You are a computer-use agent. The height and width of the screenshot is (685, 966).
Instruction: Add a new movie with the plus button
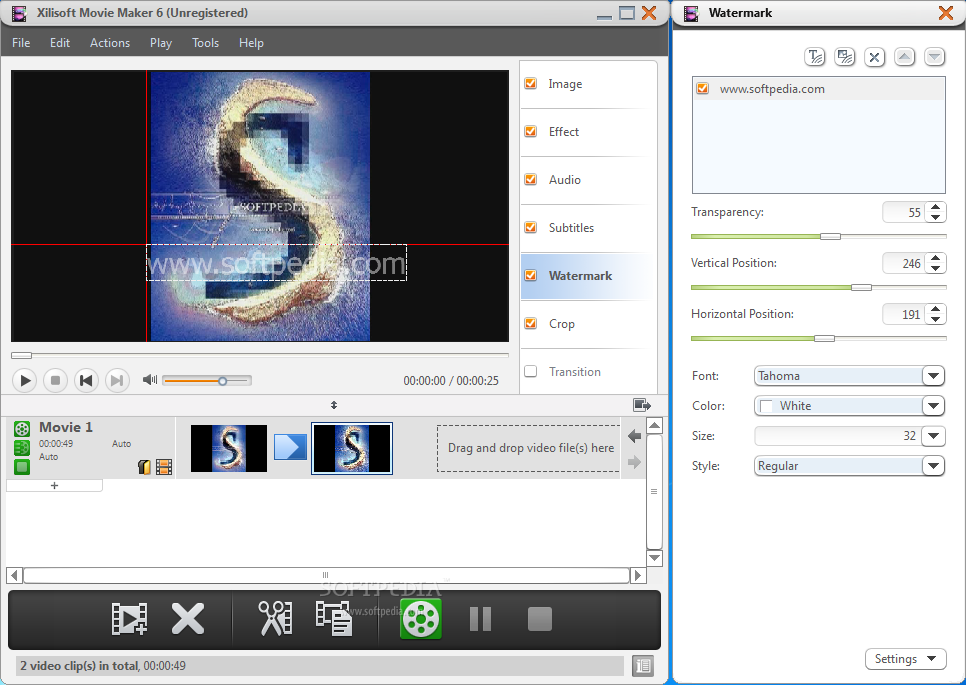(x=54, y=485)
